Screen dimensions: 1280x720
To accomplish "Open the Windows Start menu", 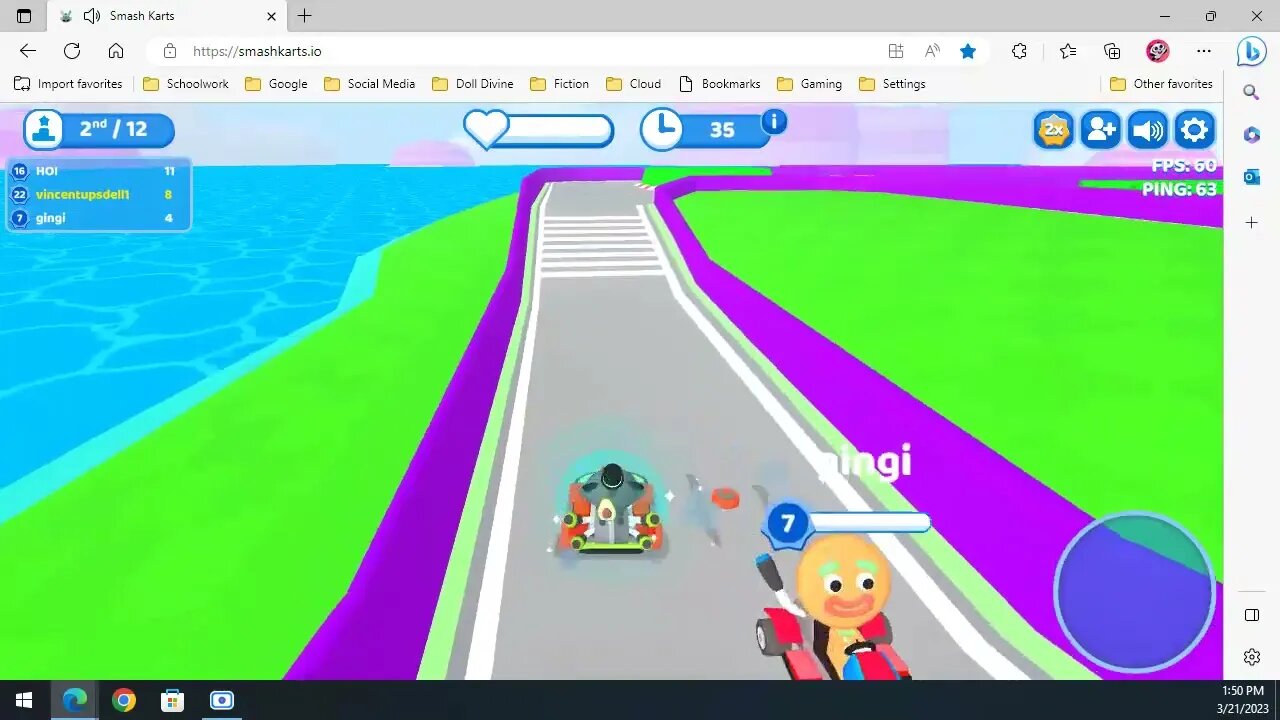I will pos(24,700).
